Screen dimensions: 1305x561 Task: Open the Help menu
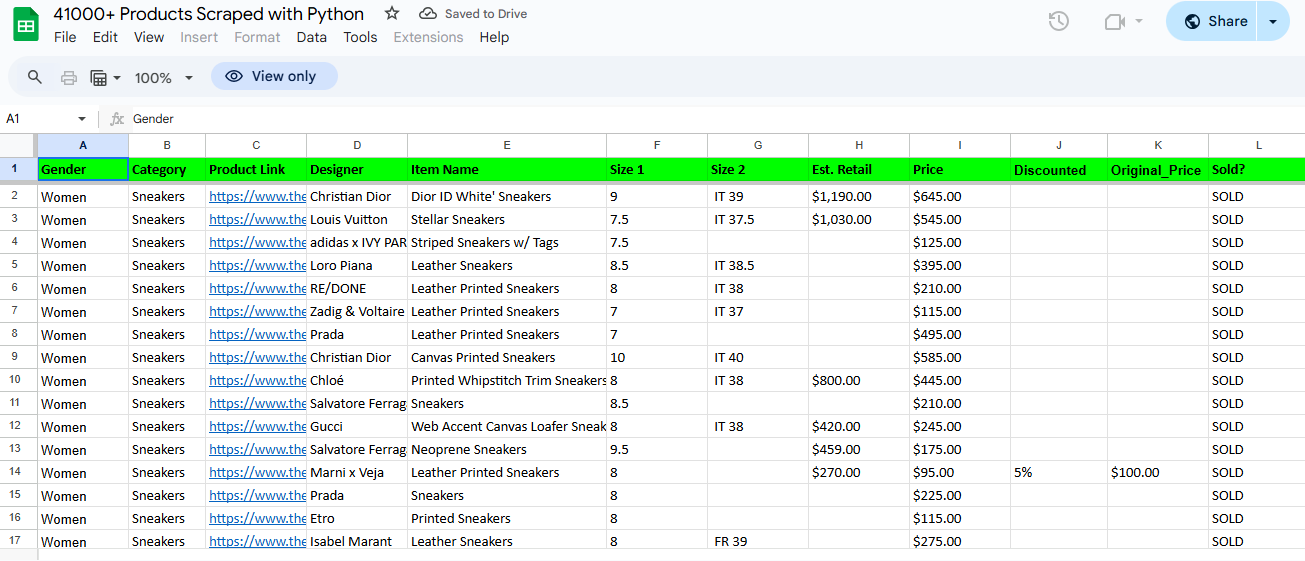point(494,37)
